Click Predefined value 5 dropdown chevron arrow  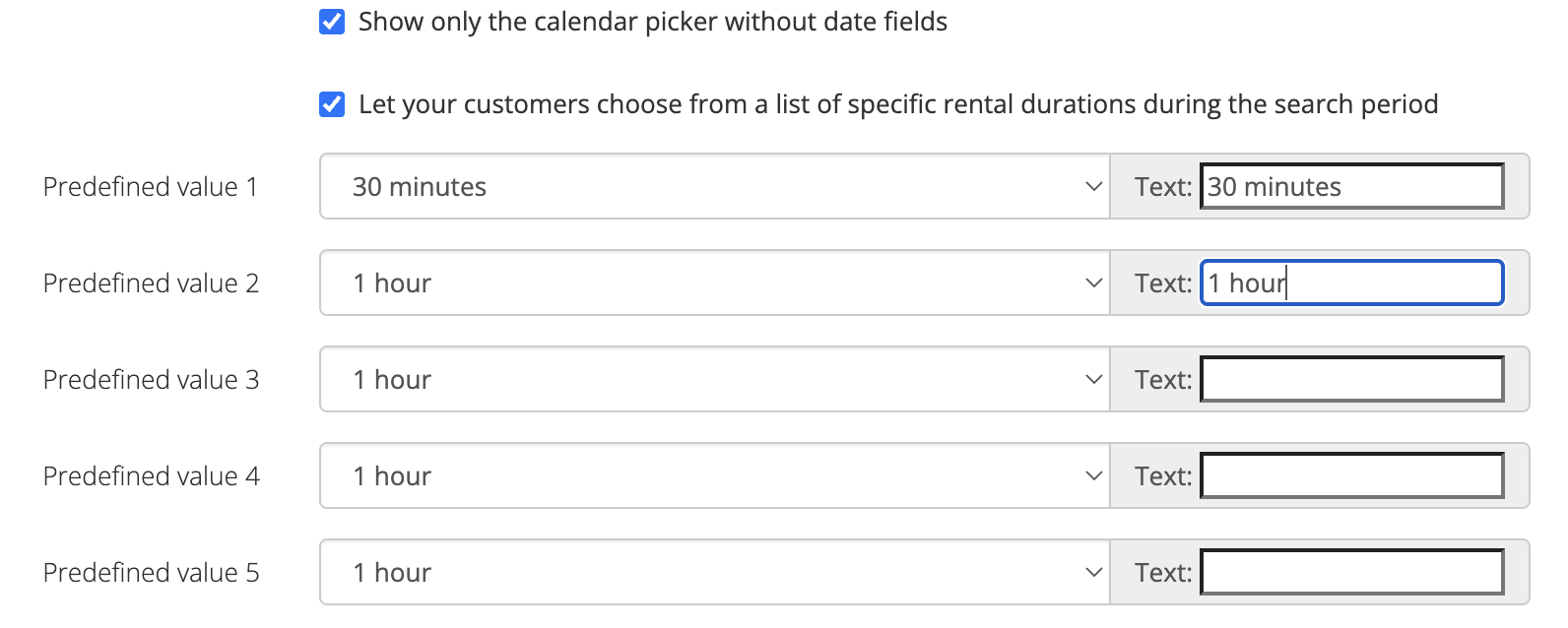pyautogui.click(x=1092, y=572)
